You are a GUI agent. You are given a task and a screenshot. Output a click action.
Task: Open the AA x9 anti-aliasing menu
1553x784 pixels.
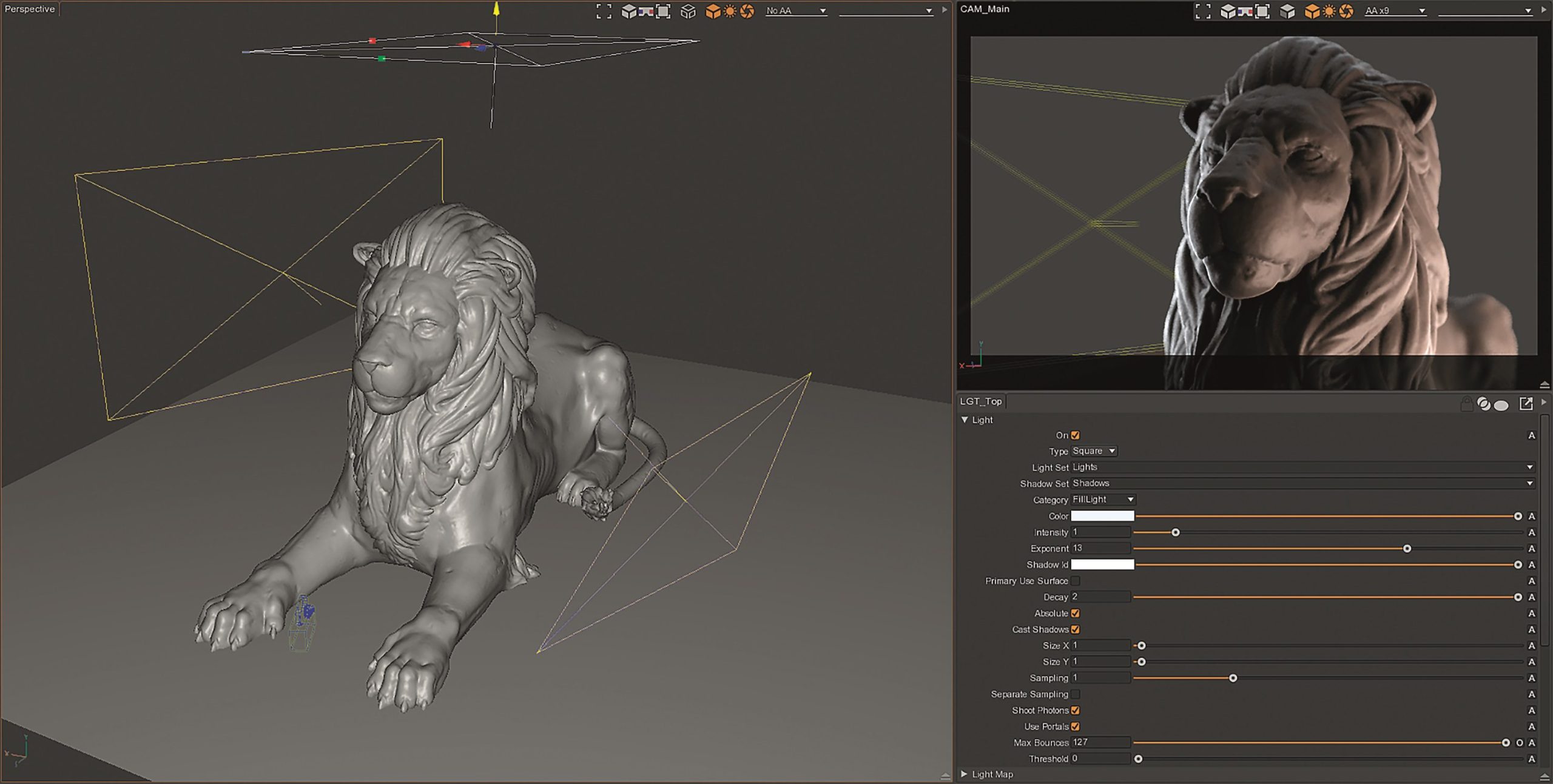click(1395, 11)
